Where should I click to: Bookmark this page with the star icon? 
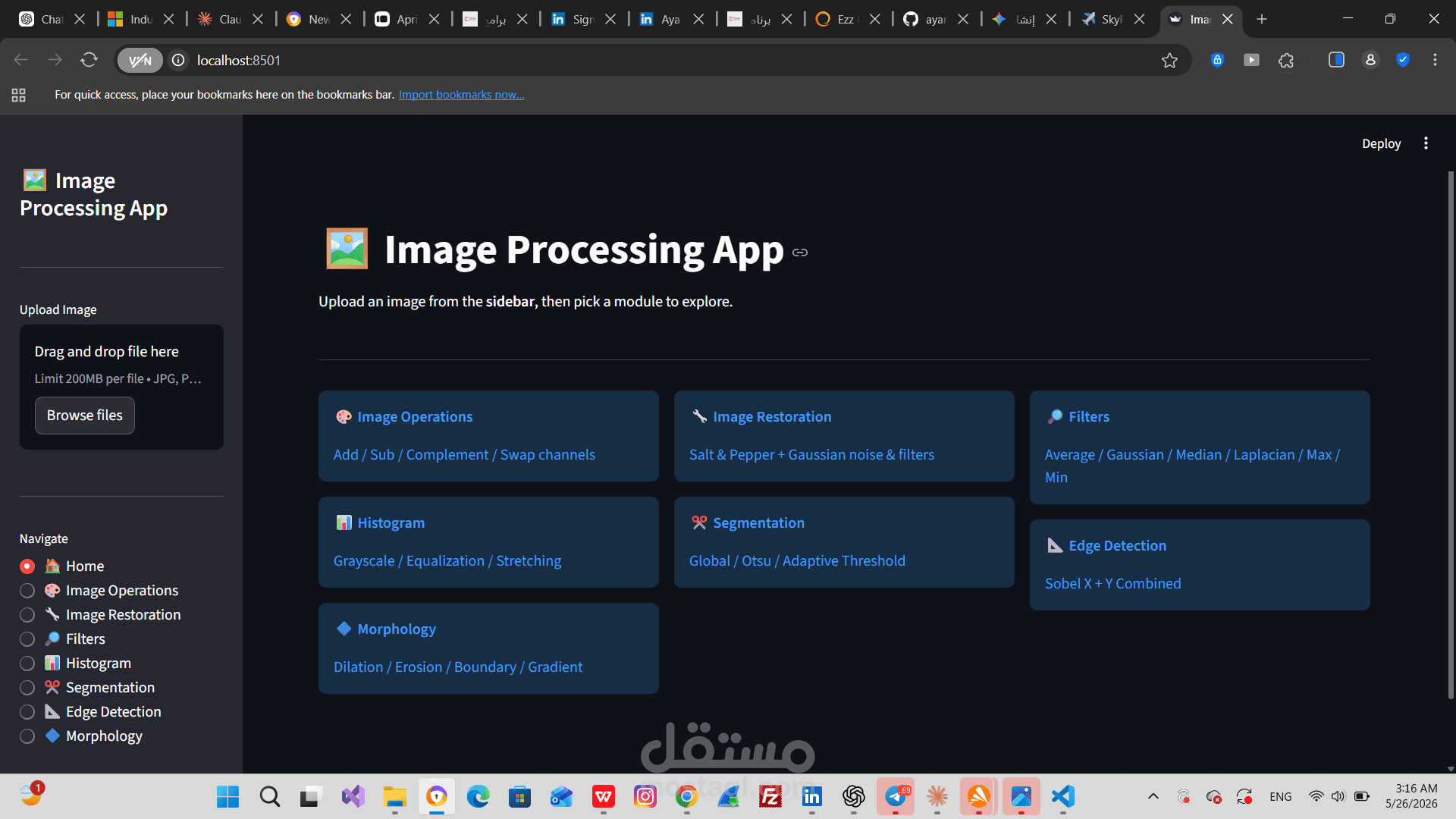click(1169, 60)
